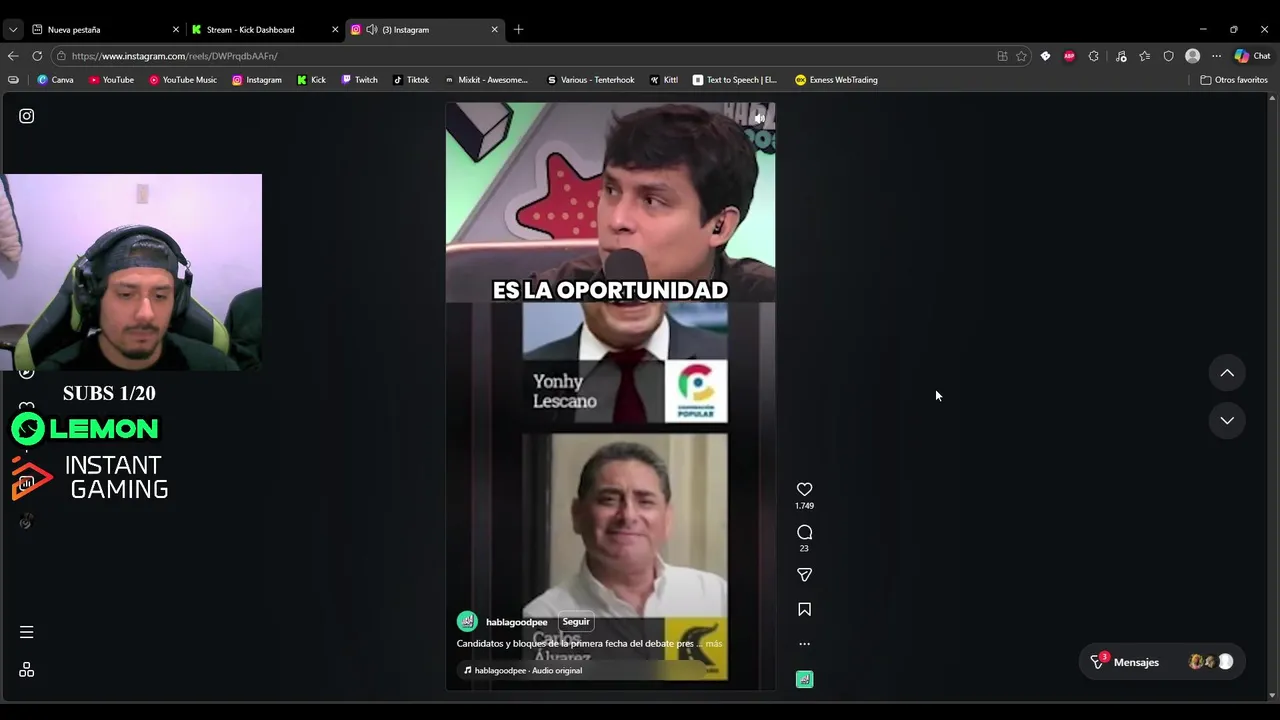The image size is (1280, 720).
Task: Open the Exness WebTrading bookmark
Action: coord(836,80)
